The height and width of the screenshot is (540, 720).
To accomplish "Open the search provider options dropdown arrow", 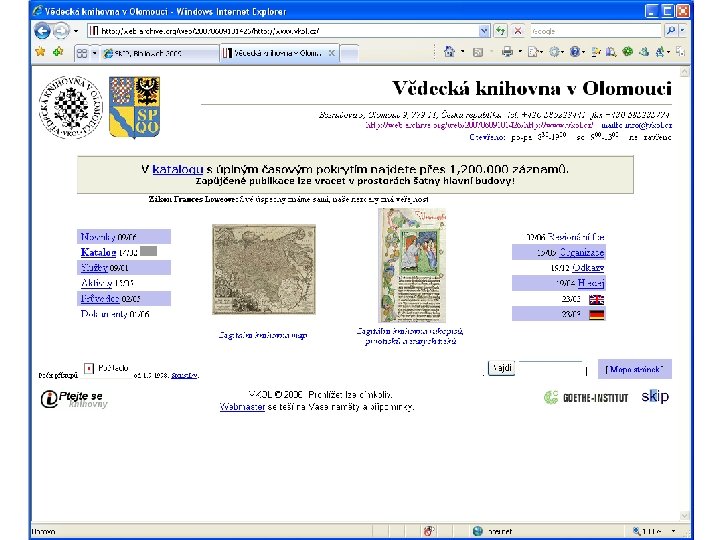I will (x=682, y=31).
